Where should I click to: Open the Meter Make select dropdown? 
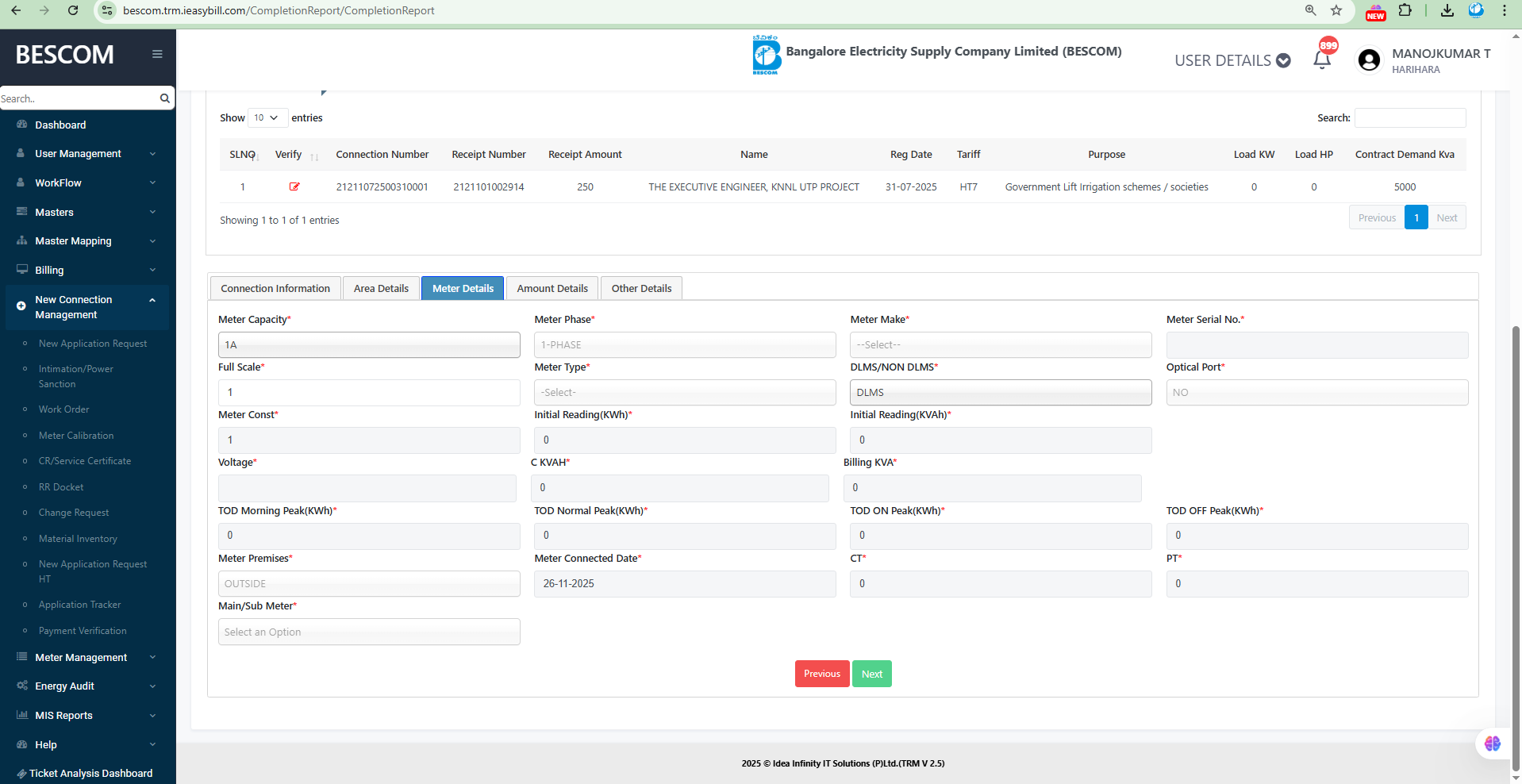(x=1000, y=345)
